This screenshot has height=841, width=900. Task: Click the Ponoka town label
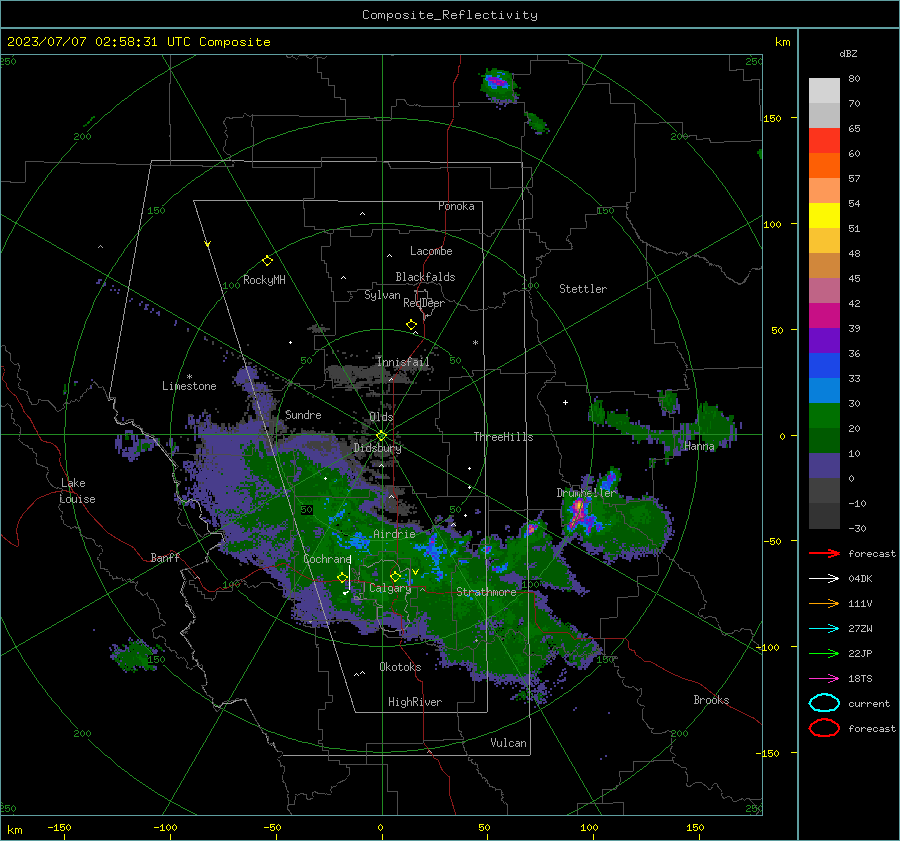(456, 206)
